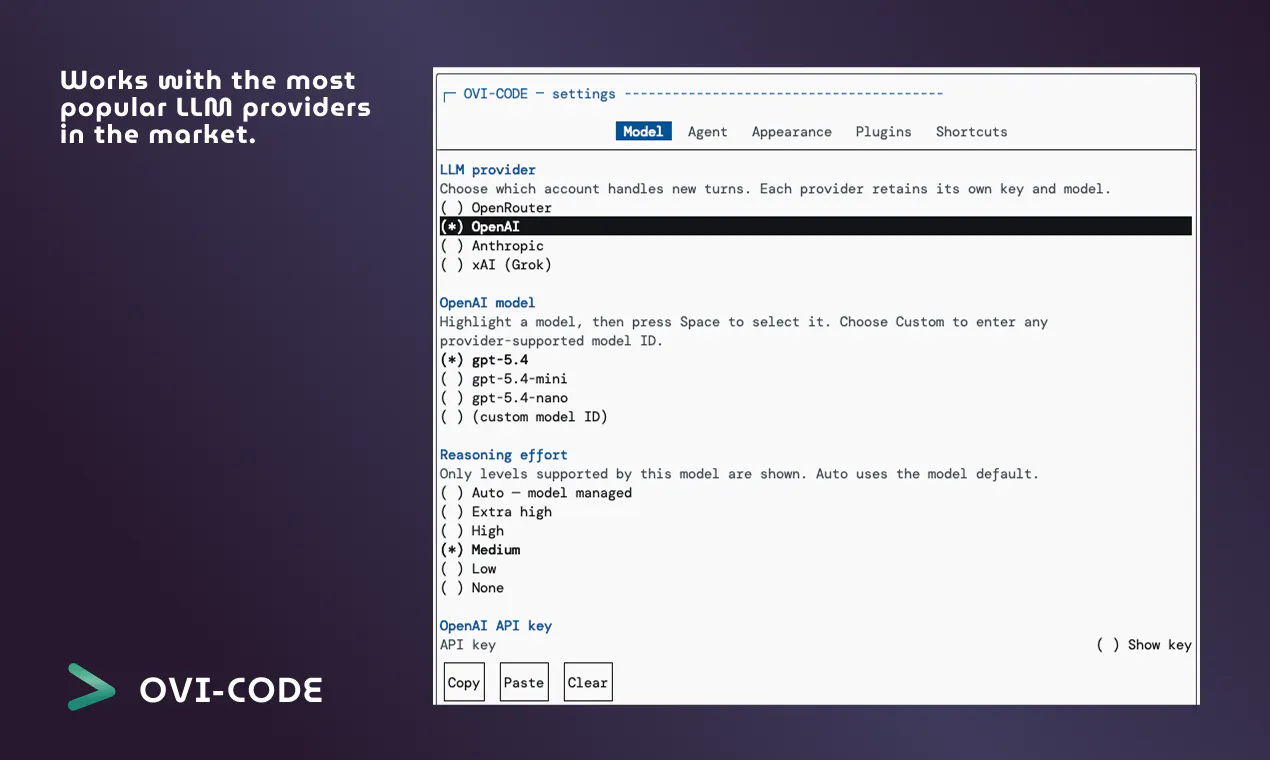Pick the xAI (Grok) provider

coord(496,265)
